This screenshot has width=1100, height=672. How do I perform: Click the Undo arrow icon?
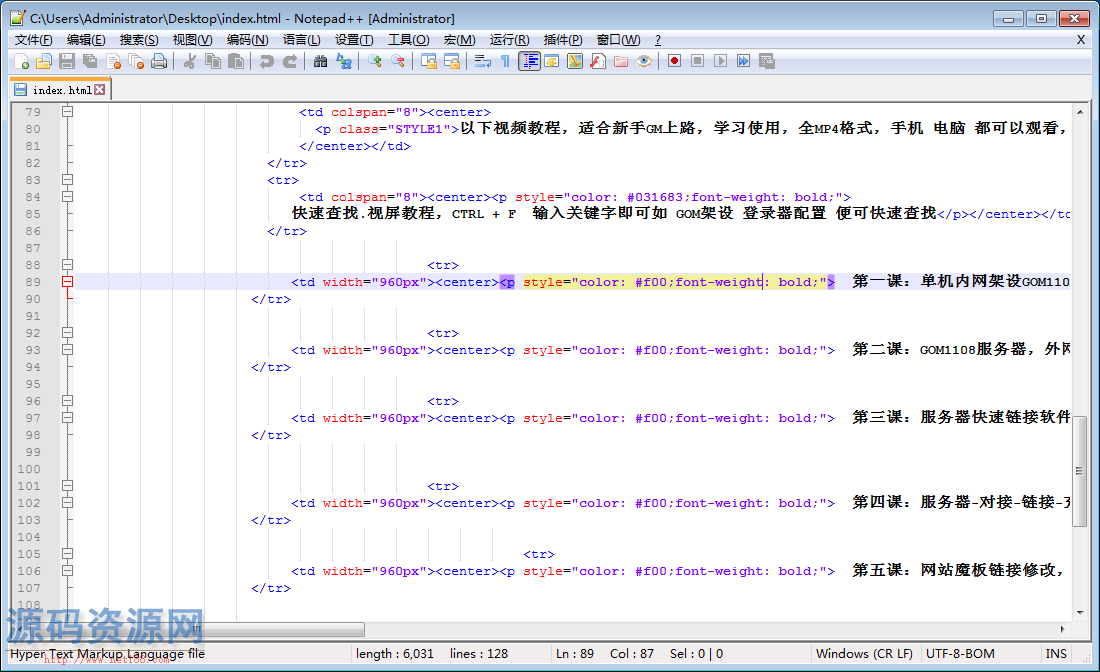(x=266, y=61)
